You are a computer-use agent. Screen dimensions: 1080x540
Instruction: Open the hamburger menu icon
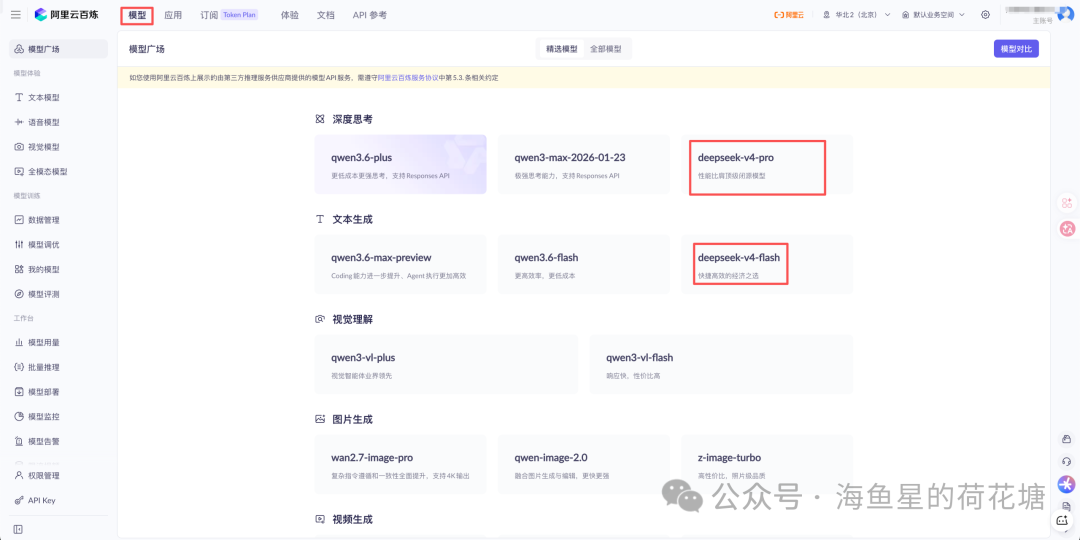[x=16, y=14]
